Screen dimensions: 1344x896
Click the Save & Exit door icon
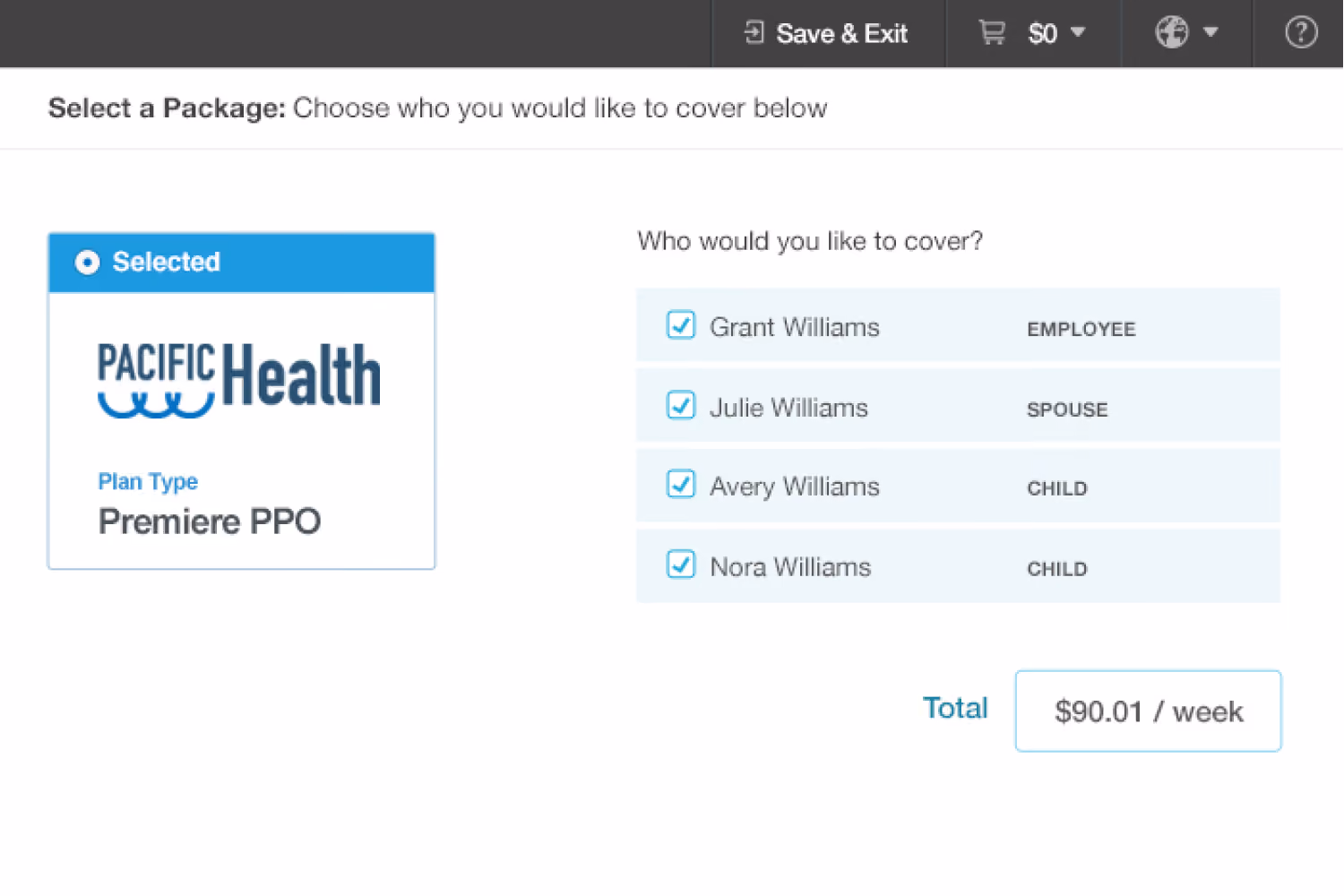tap(754, 33)
